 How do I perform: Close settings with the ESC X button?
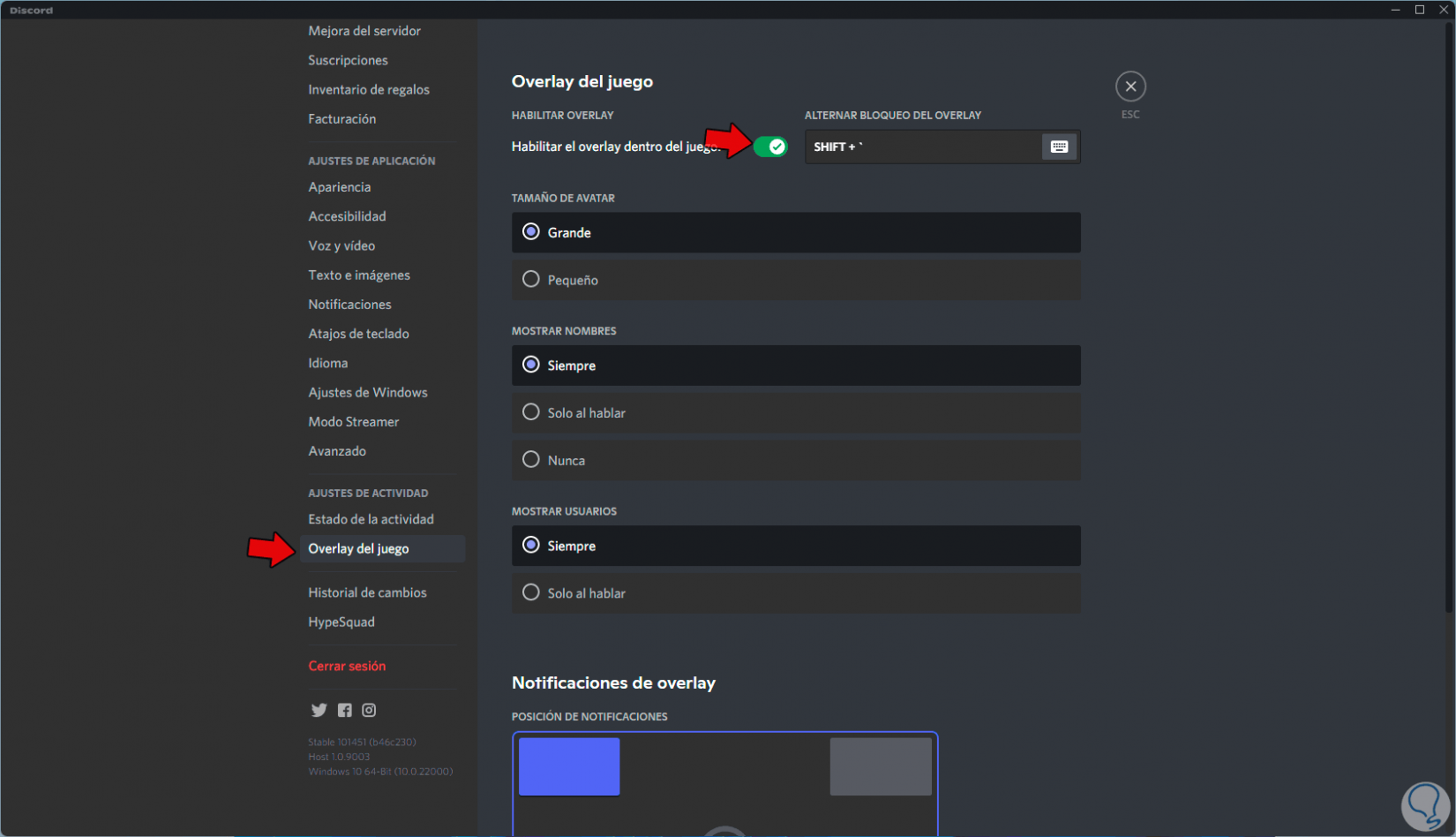click(x=1130, y=87)
